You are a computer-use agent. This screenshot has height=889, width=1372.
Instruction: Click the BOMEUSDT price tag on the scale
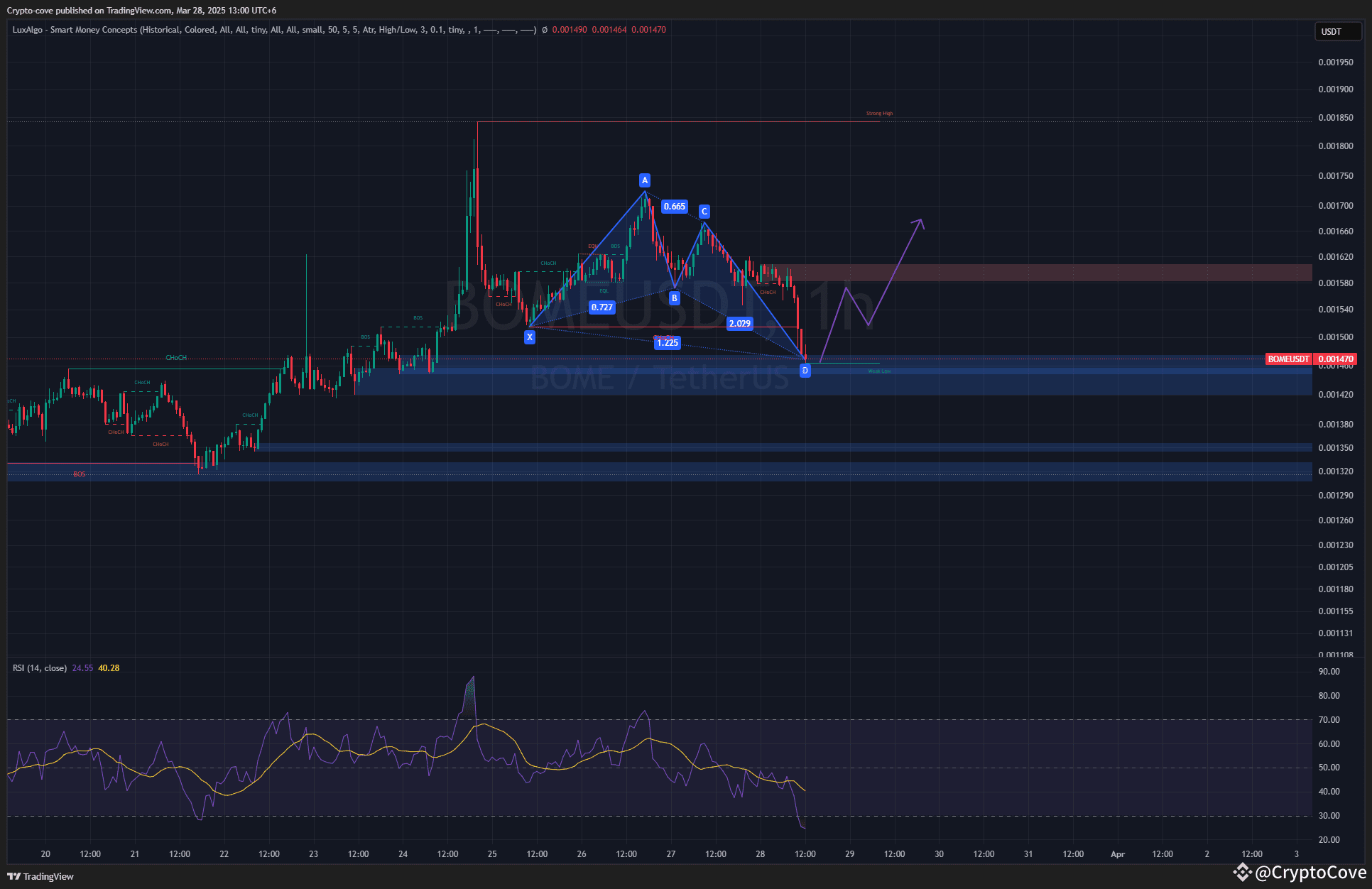(1288, 359)
